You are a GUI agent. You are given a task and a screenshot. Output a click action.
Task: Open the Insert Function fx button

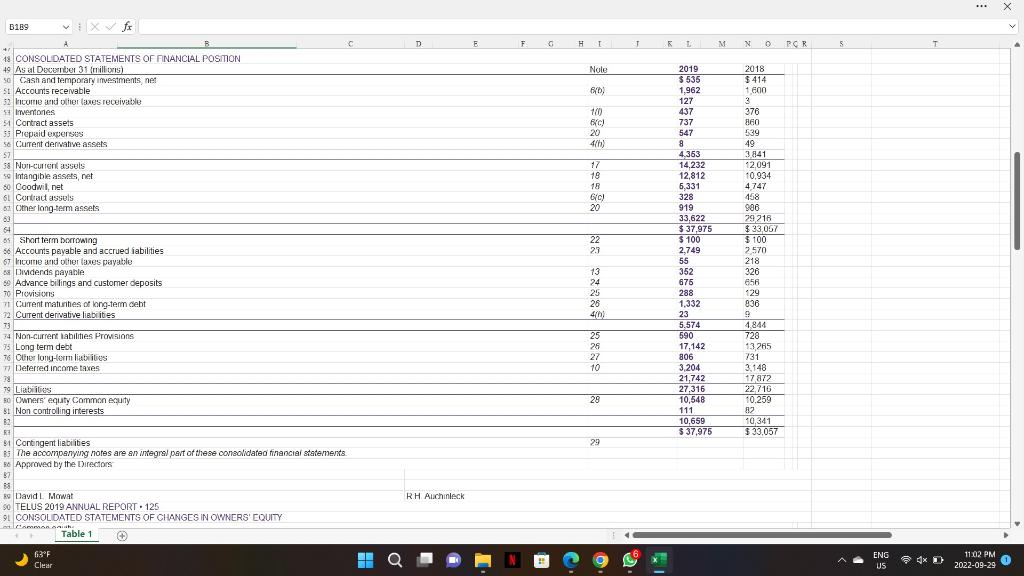pyautogui.click(x=127, y=27)
